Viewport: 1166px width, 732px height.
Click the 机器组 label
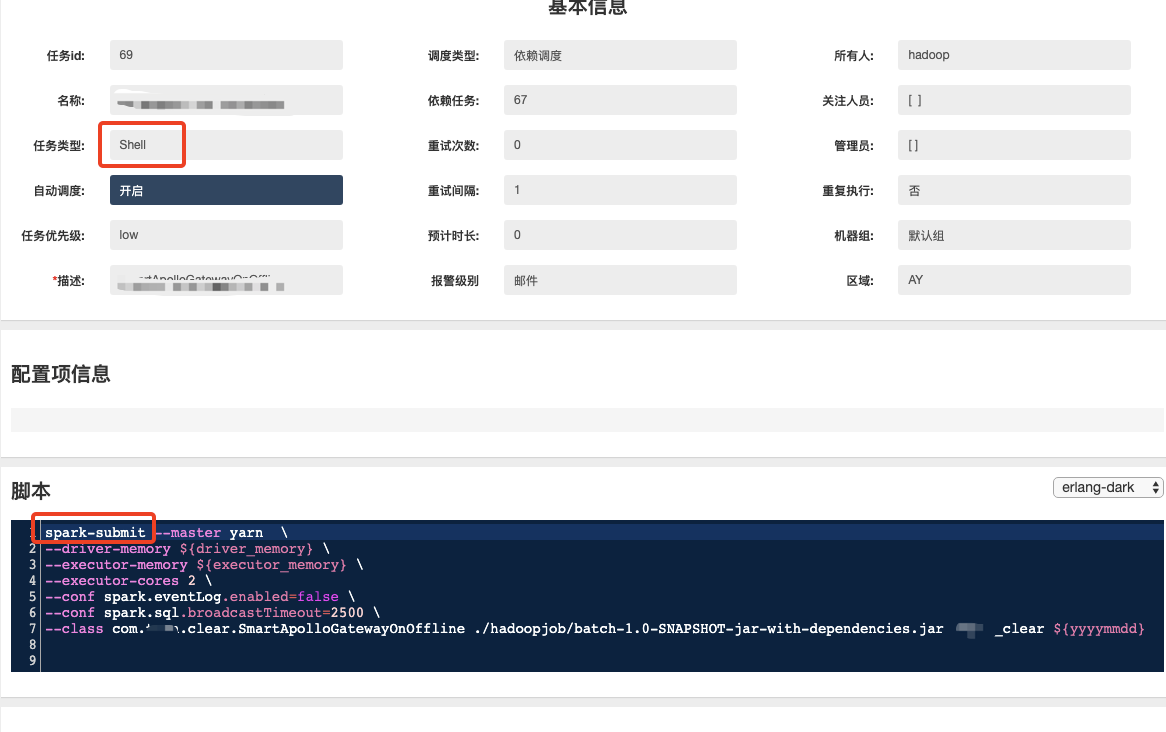tap(854, 236)
